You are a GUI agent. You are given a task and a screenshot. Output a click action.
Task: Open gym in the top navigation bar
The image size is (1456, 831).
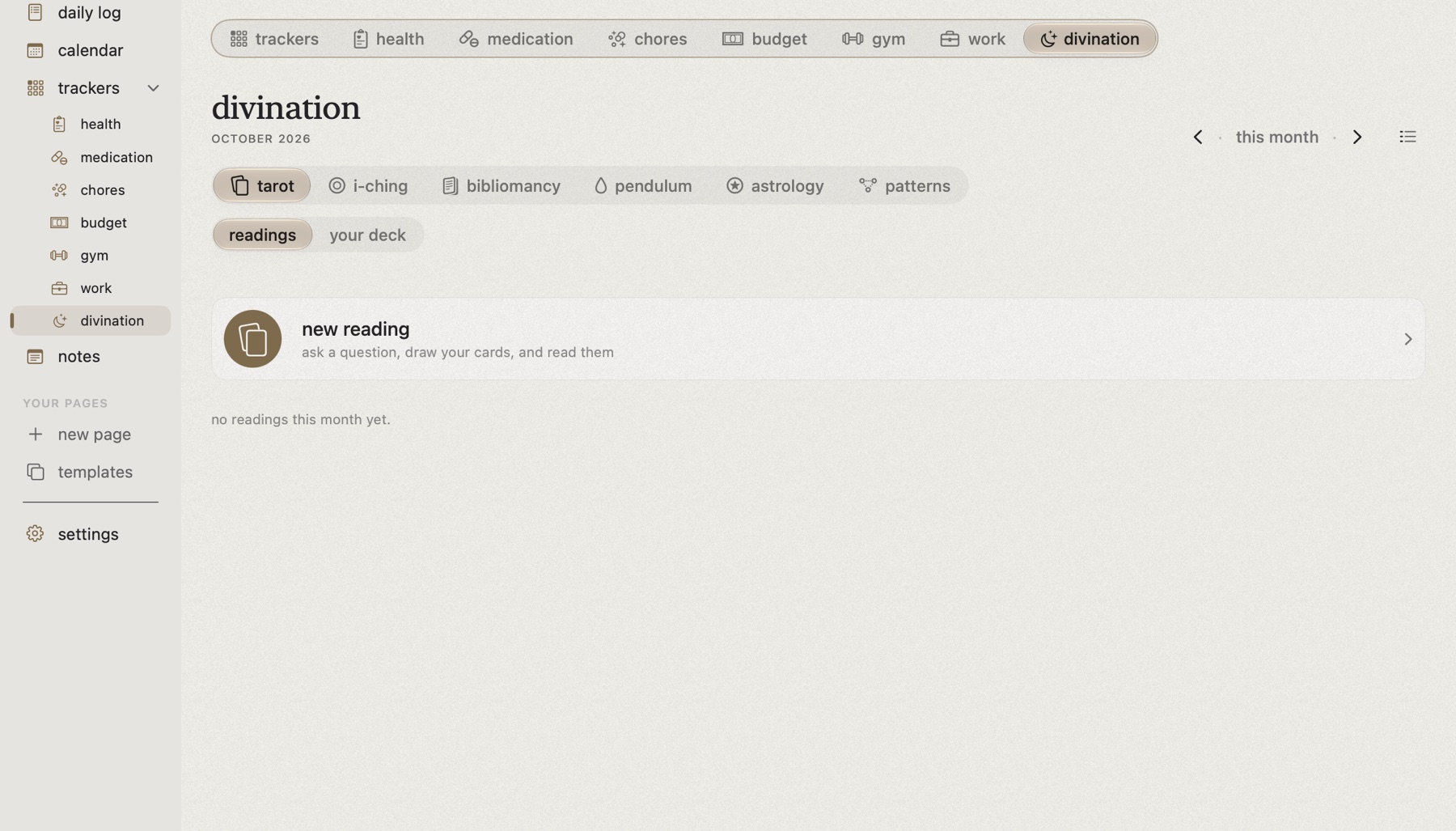tap(874, 39)
